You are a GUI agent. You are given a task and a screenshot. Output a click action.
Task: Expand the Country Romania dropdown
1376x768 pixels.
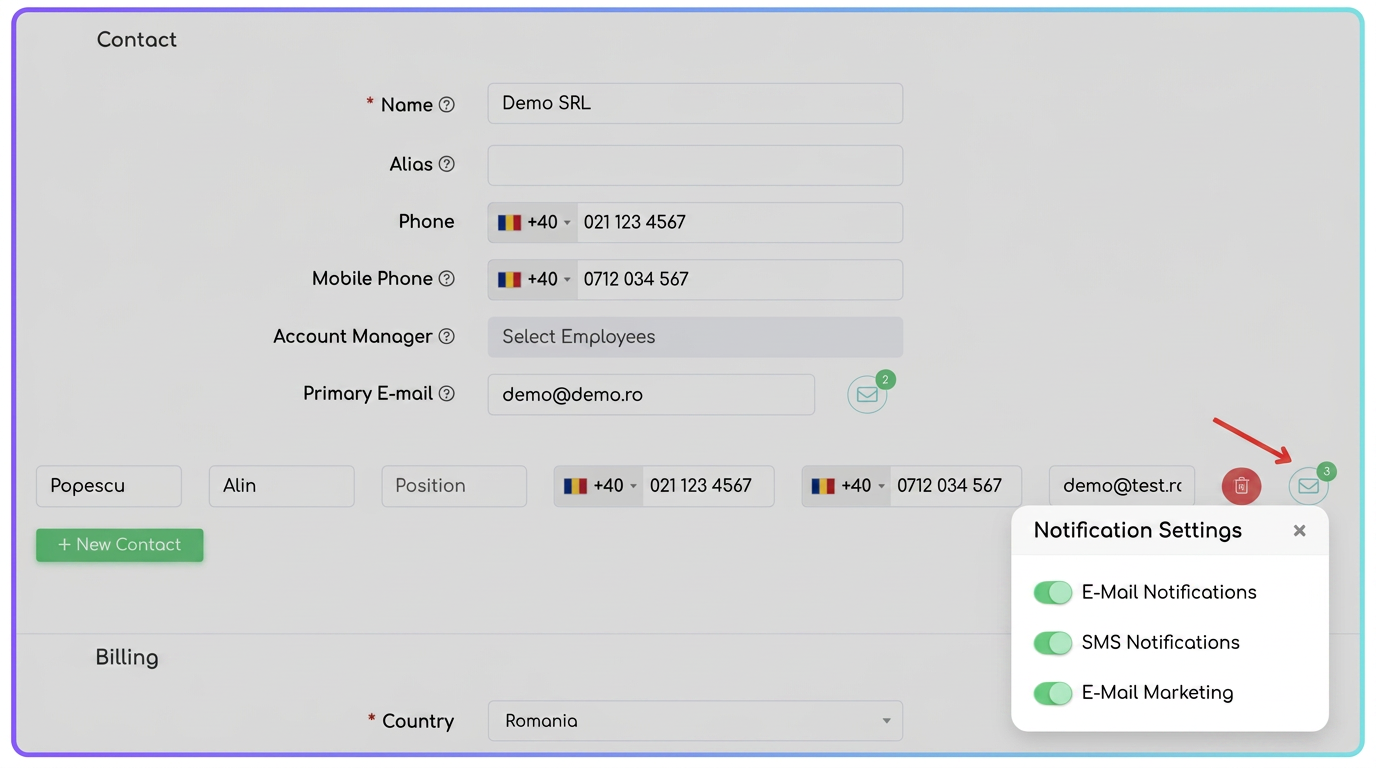pos(695,721)
